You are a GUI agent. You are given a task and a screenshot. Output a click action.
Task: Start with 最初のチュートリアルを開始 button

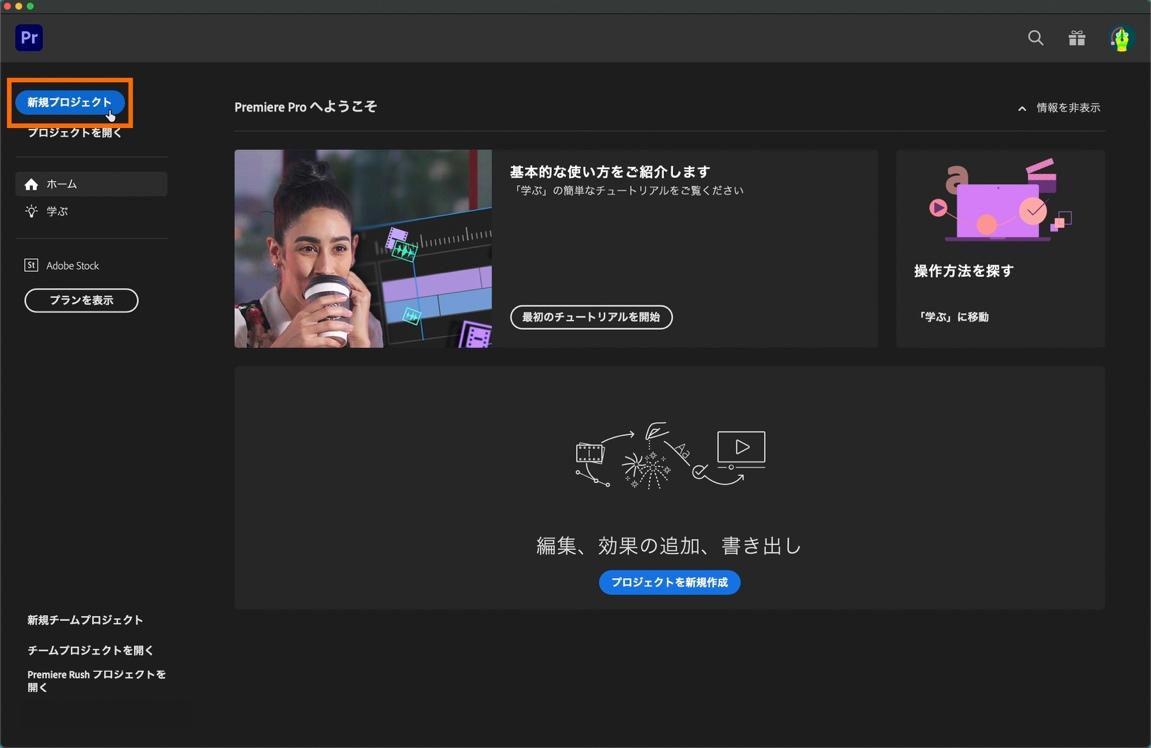[591, 317]
